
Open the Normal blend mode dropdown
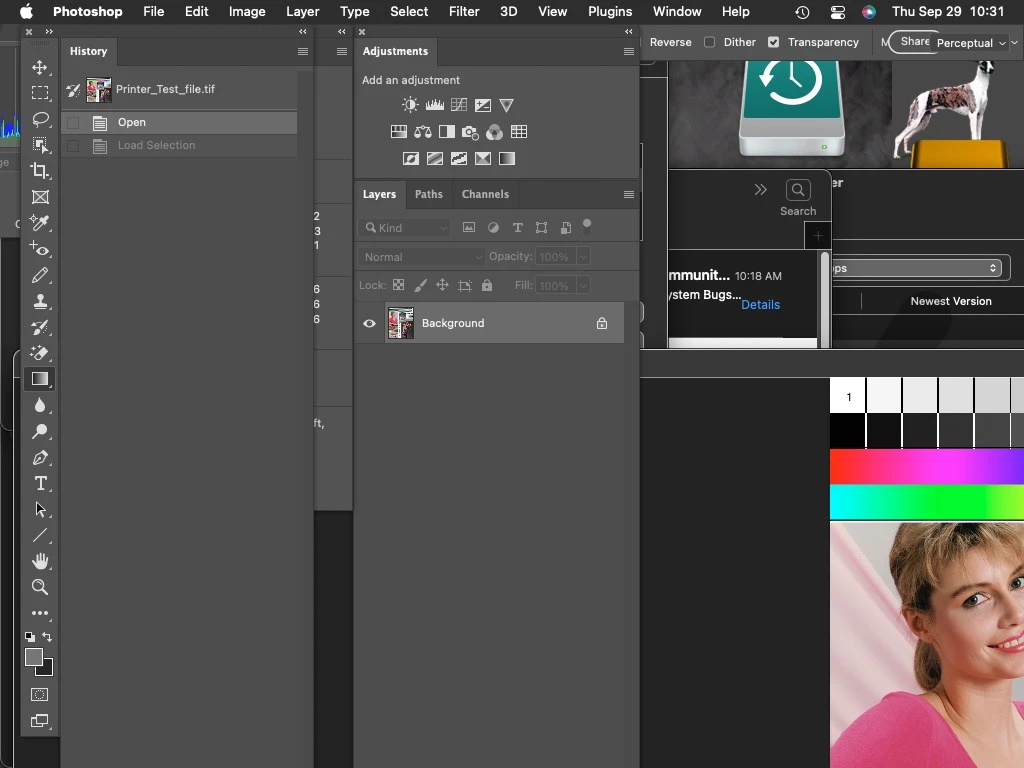[421, 257]
